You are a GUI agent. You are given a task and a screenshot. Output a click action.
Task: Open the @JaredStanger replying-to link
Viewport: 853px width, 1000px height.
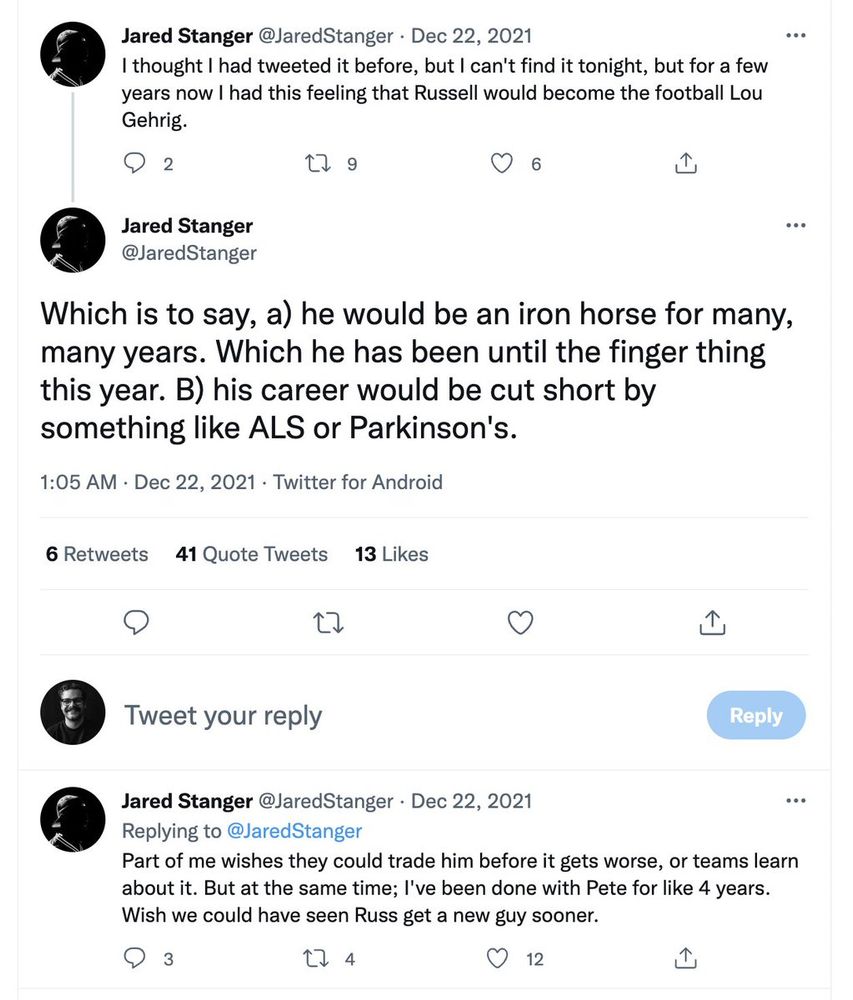[297, 831]
